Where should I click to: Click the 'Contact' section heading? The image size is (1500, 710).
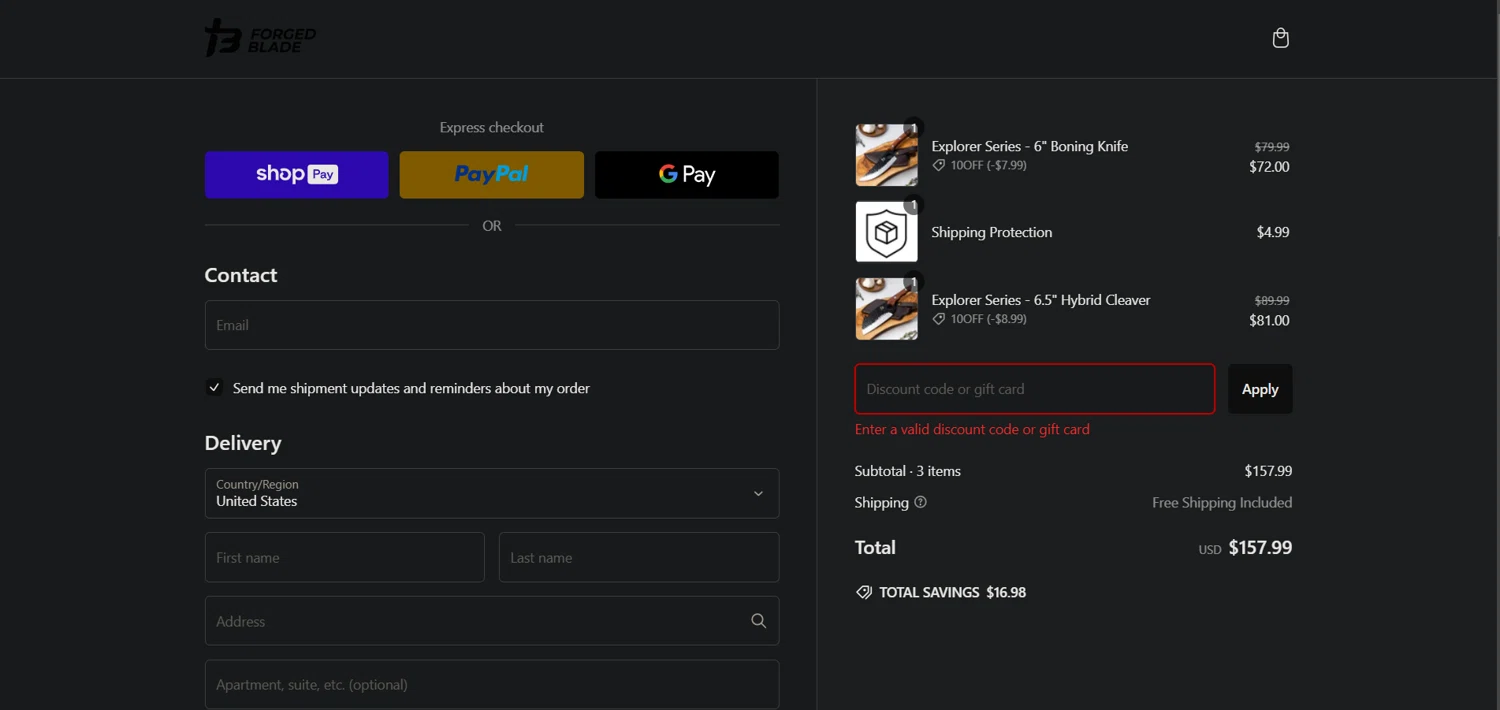pos(241,275)
